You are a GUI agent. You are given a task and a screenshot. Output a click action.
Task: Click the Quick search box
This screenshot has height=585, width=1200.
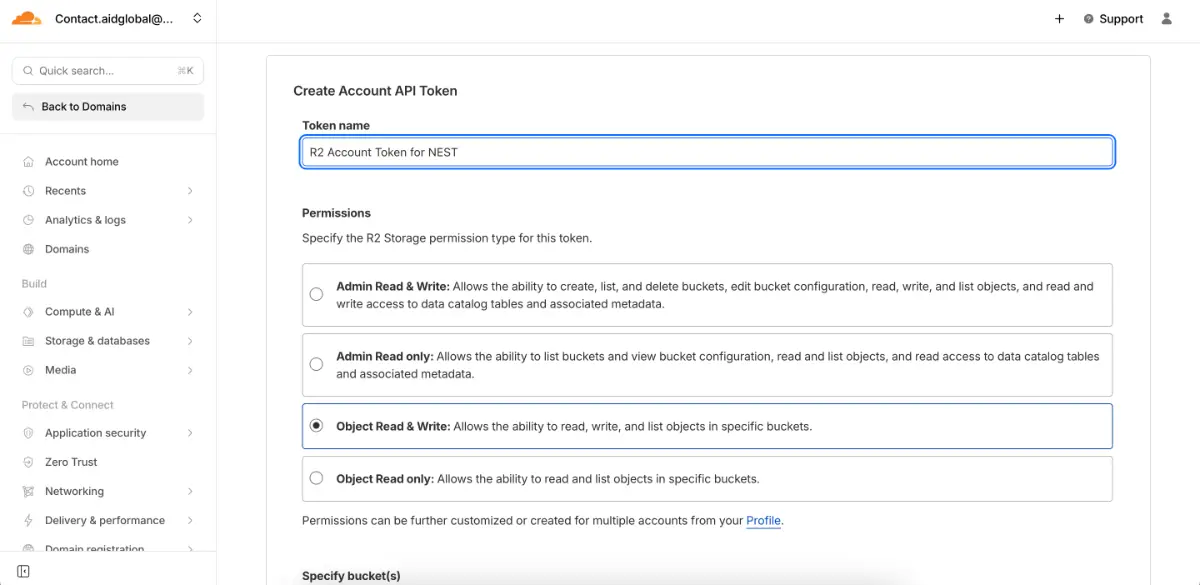tap(108, 71)
